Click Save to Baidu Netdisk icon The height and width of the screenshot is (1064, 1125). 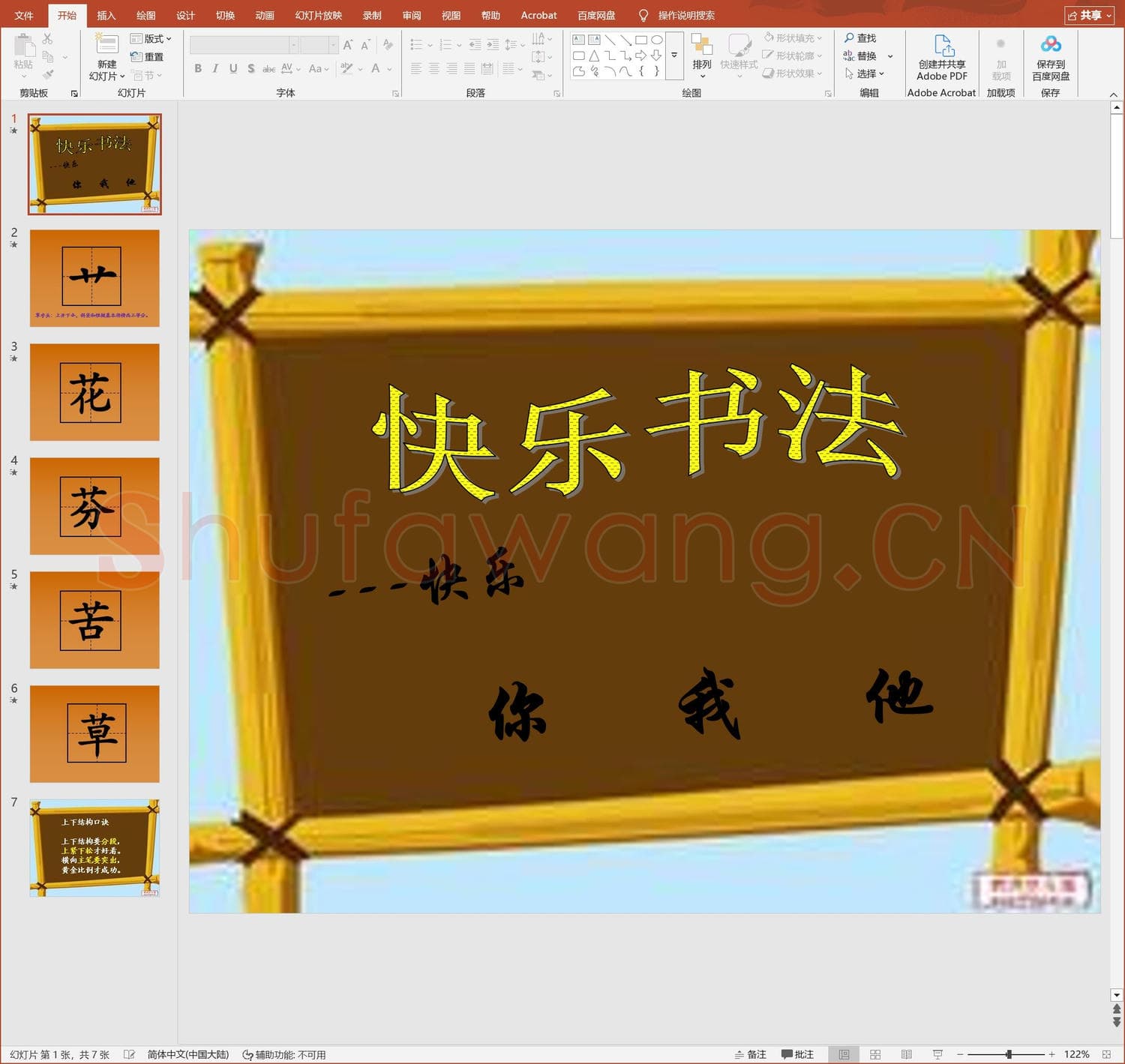pos(1051,44)
